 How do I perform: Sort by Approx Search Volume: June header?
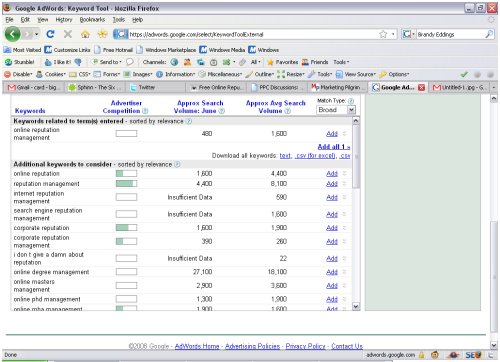tap(200, 107)
